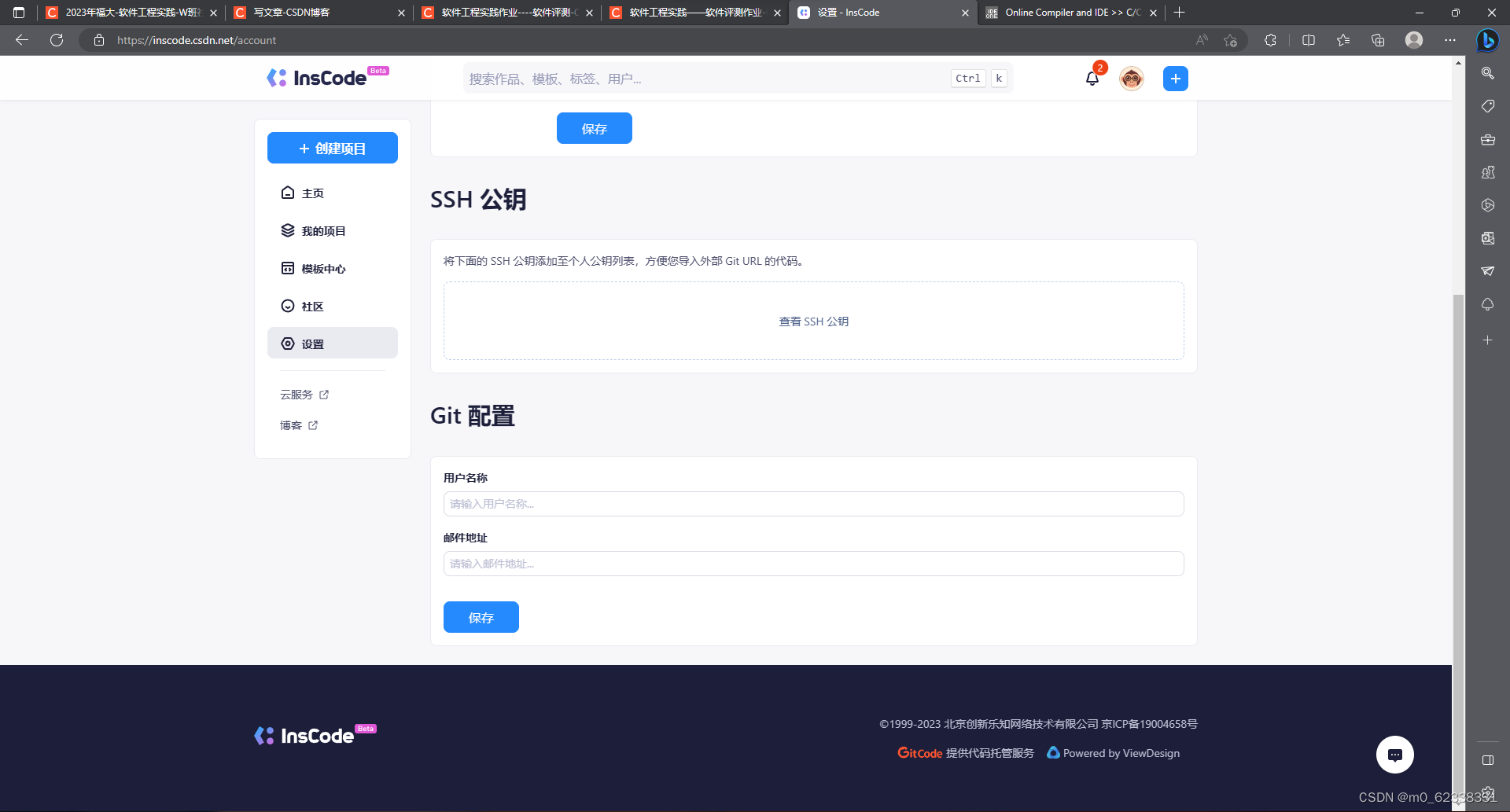Open Outlook in the Edge sidebar

(x=1487, y=238)
